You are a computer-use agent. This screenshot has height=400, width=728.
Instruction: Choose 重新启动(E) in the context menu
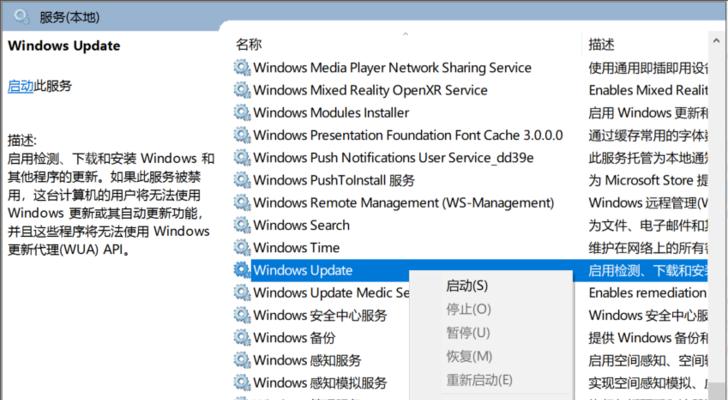[479, 380]
